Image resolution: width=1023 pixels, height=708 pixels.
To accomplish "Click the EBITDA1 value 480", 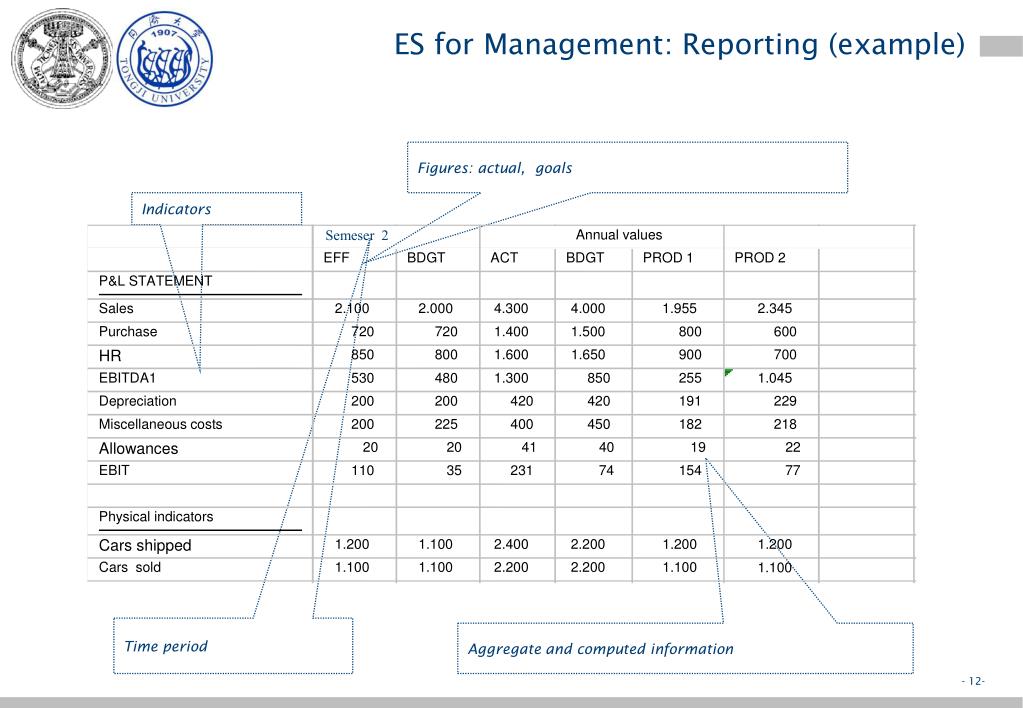I will pyautogui.click(x=446, y=378).
